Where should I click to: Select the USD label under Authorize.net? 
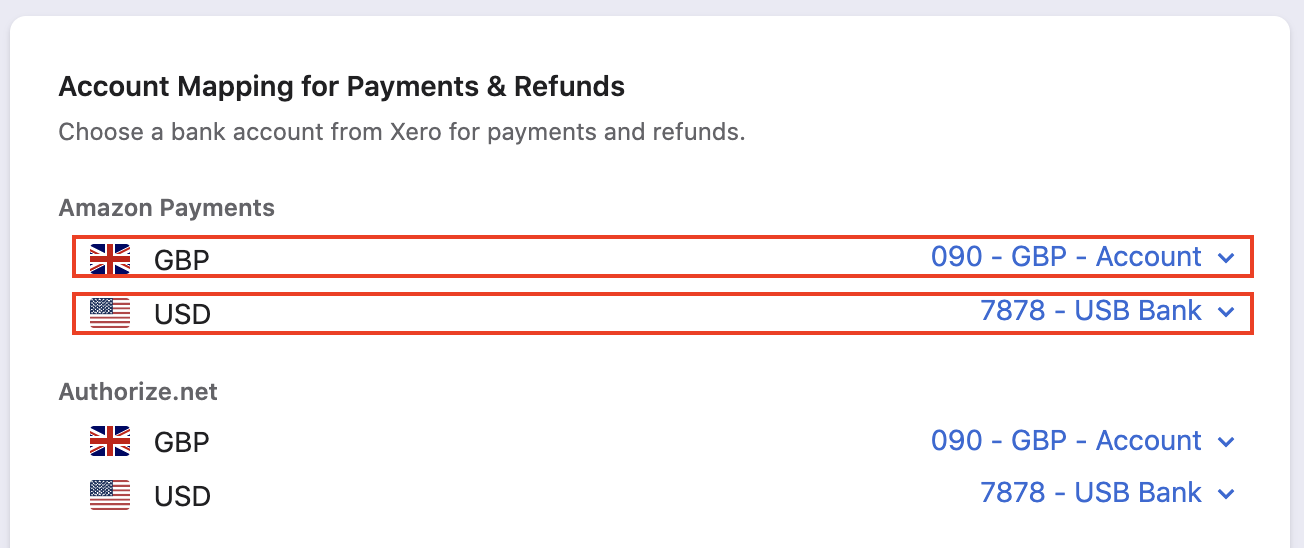point(182,496)
